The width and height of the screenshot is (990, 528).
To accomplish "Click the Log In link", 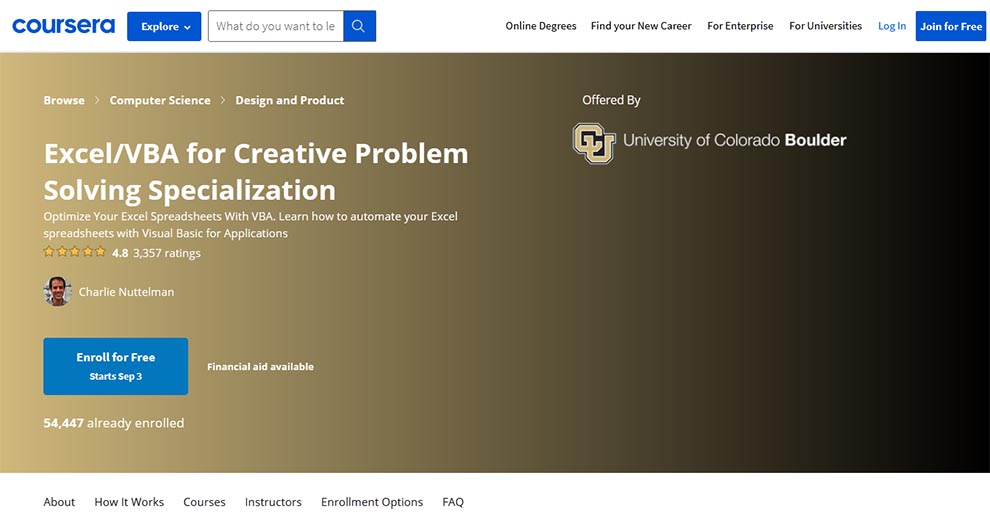I will 892,26.
